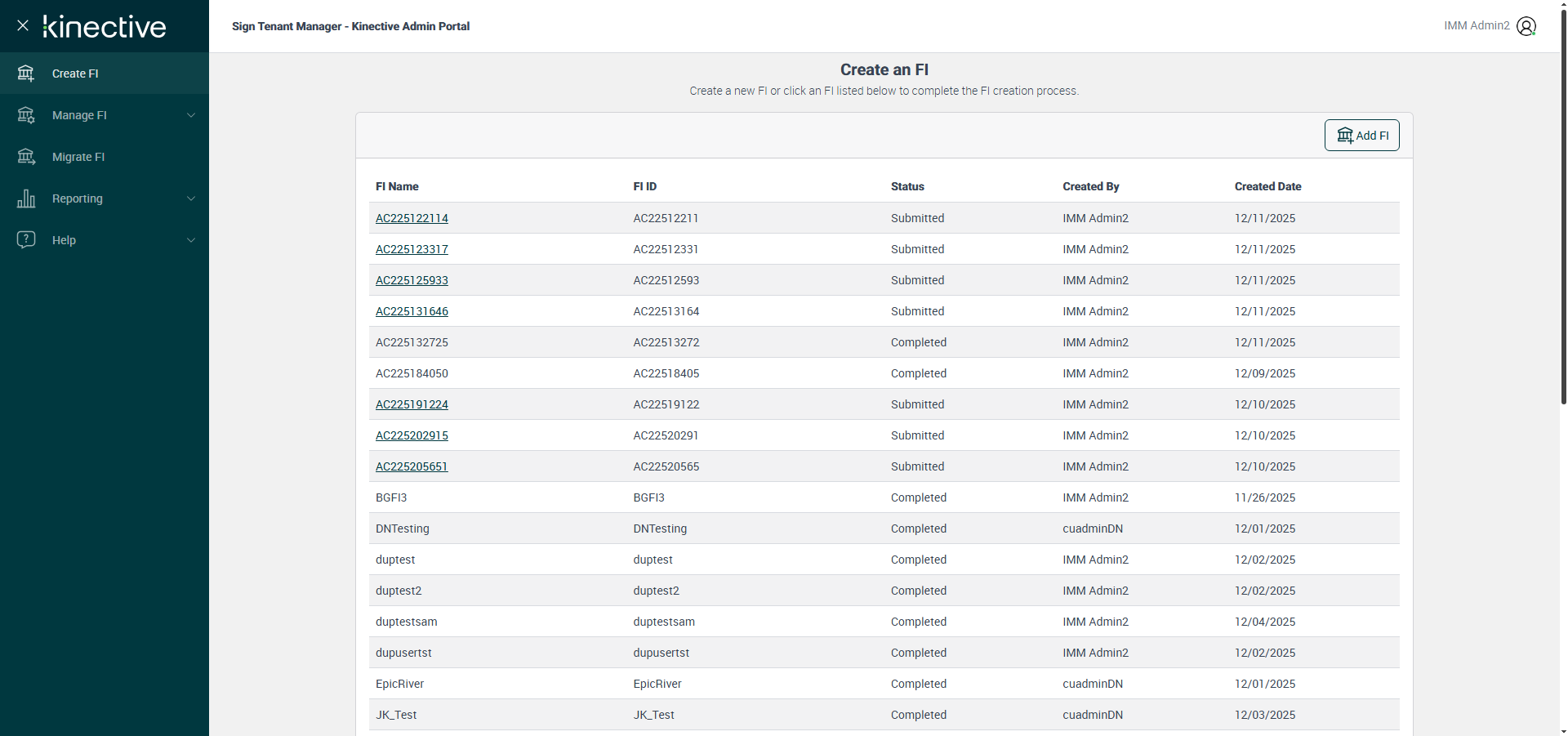Click the Manage FI bank-gear icon
The height and width of the screenshot is (736, 1568).
click(26, 115)
